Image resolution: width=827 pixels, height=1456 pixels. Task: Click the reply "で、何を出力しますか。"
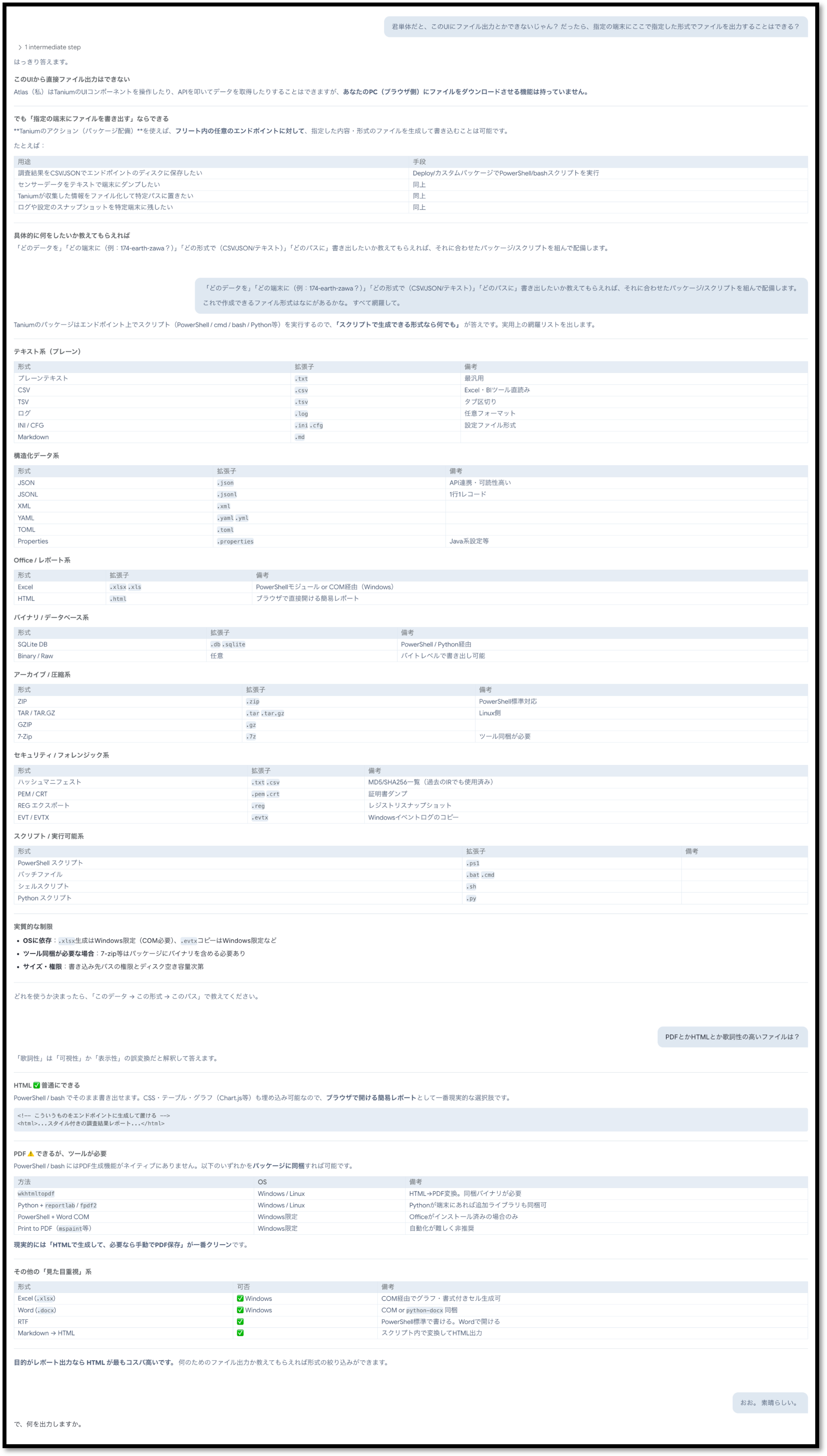tap(48, 1424)
